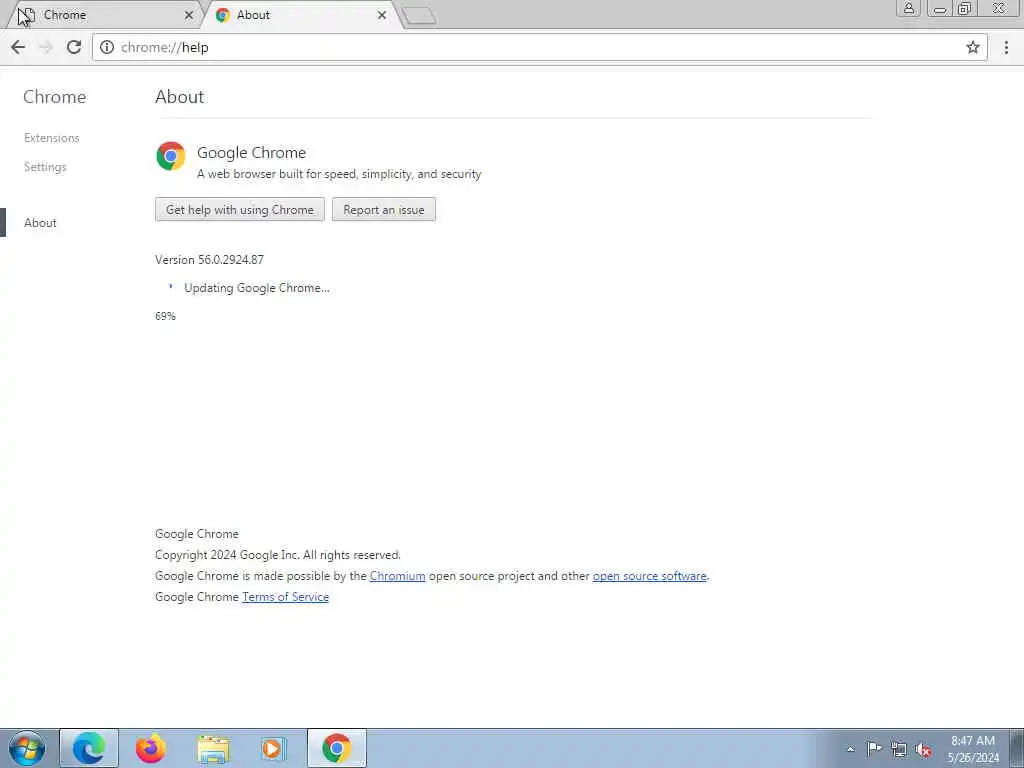Bookmark this page using the star icon
This screenshot has height=768, width=1024.
click(x=972, y=47)
